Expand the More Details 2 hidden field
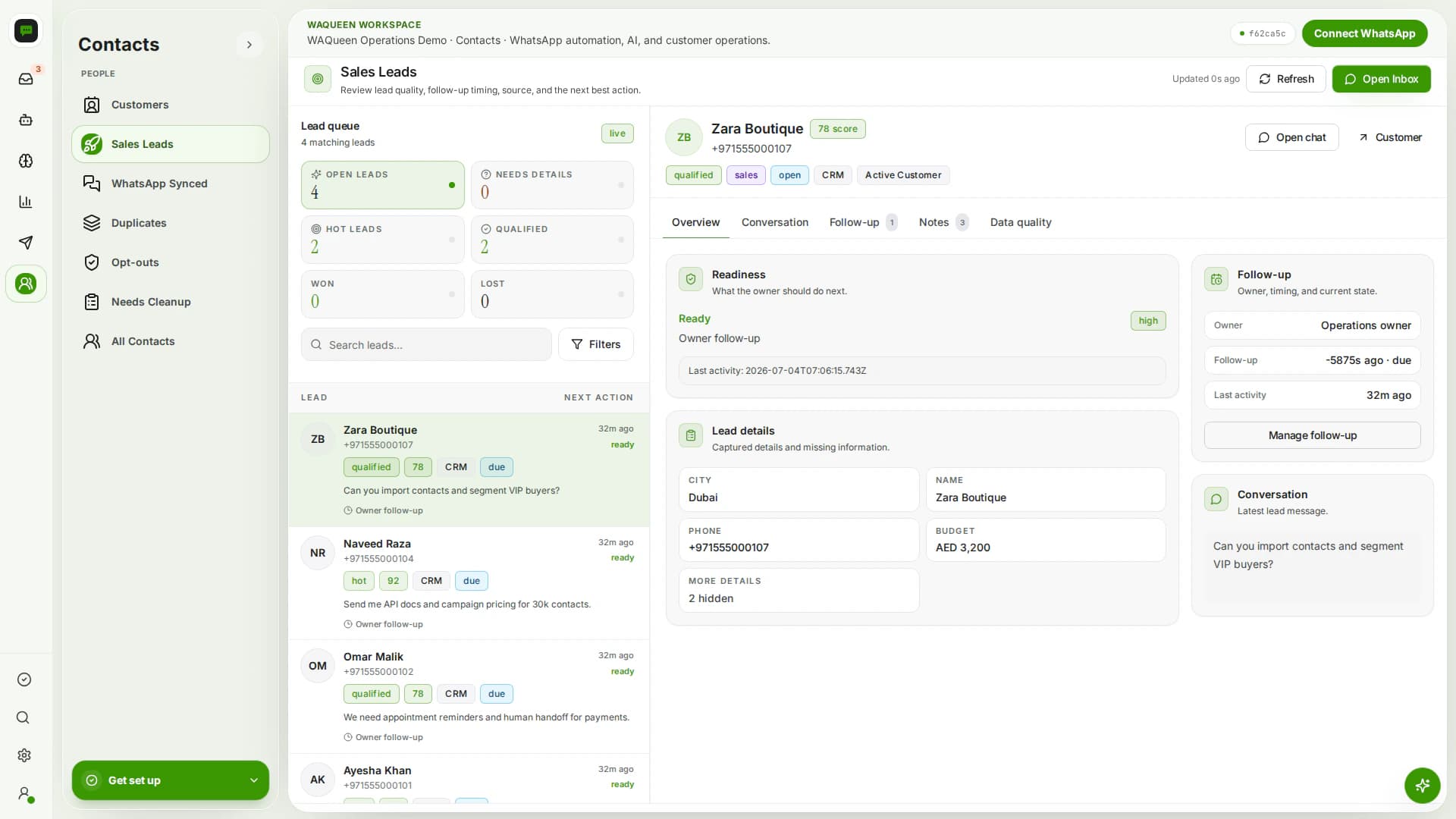This screenshot has width=1456, height=819. 799,590
